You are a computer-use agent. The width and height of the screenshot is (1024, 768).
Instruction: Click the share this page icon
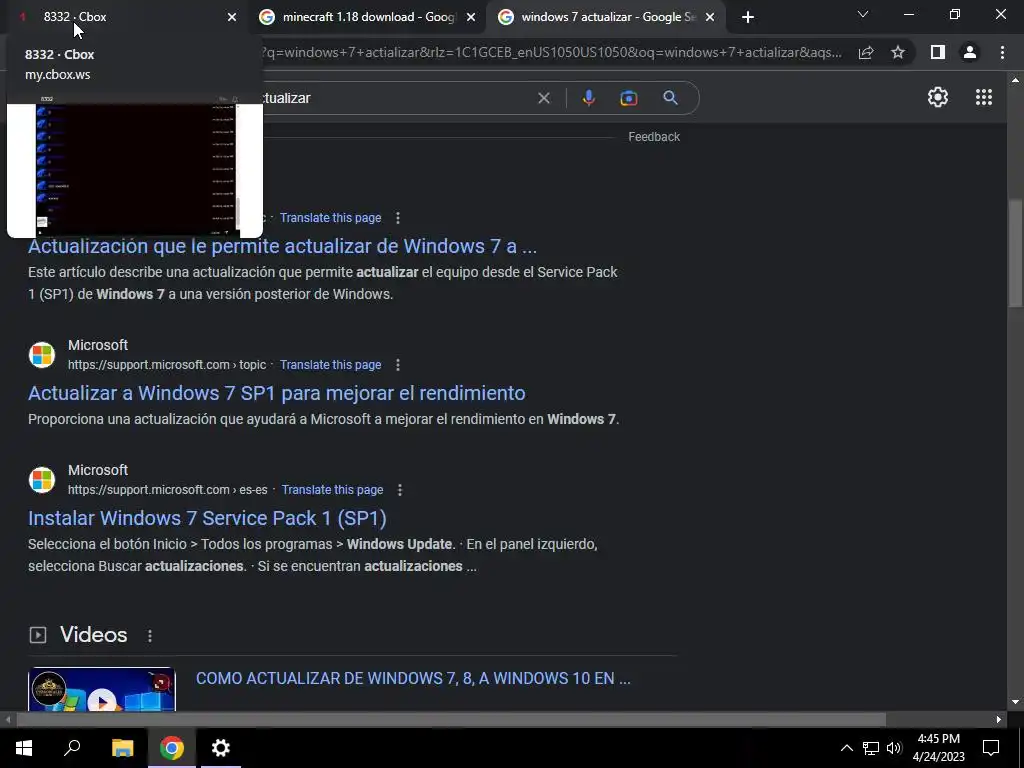(x=866, y=52)
